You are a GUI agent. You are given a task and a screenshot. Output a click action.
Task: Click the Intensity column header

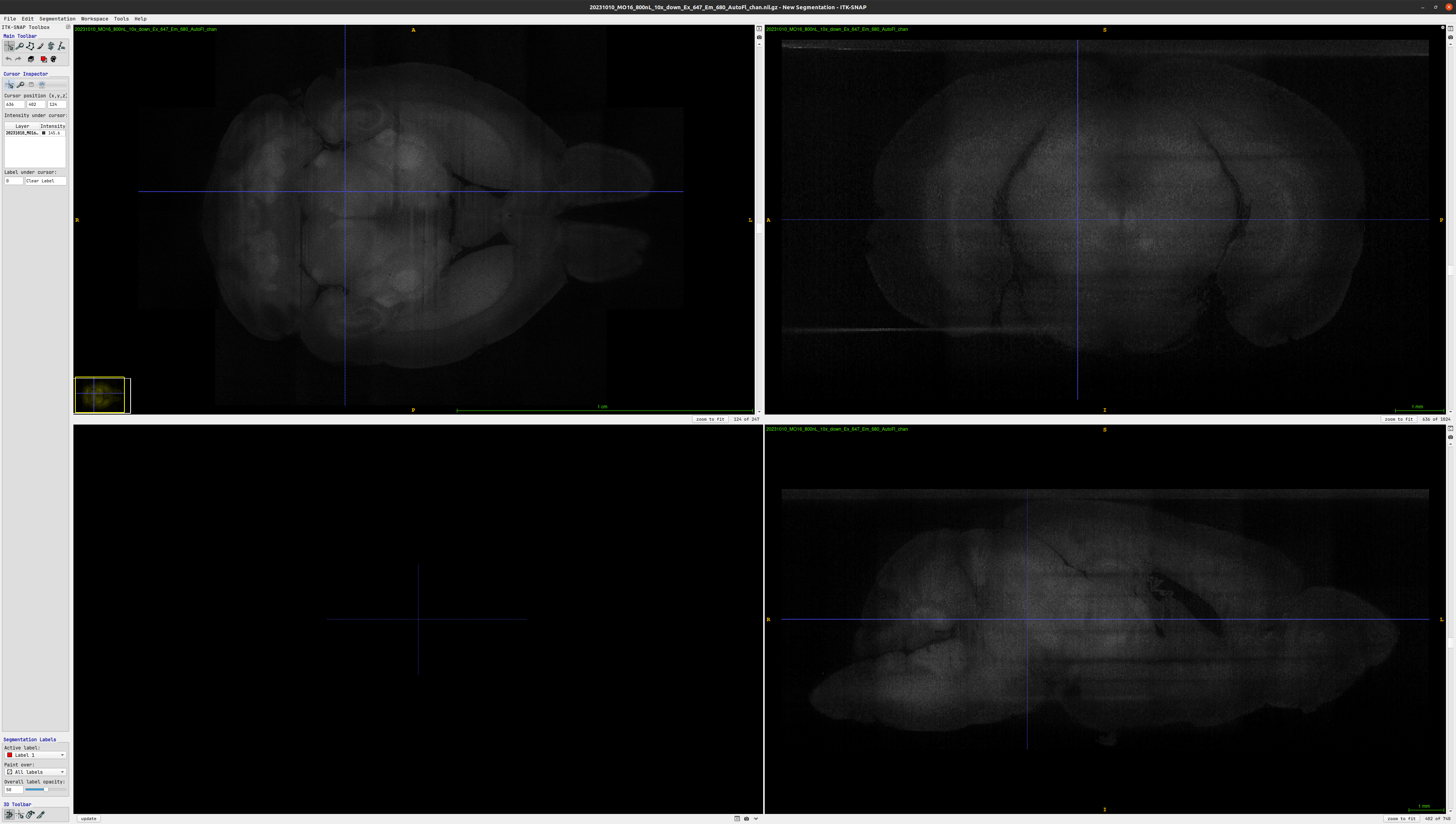(53, 126)
